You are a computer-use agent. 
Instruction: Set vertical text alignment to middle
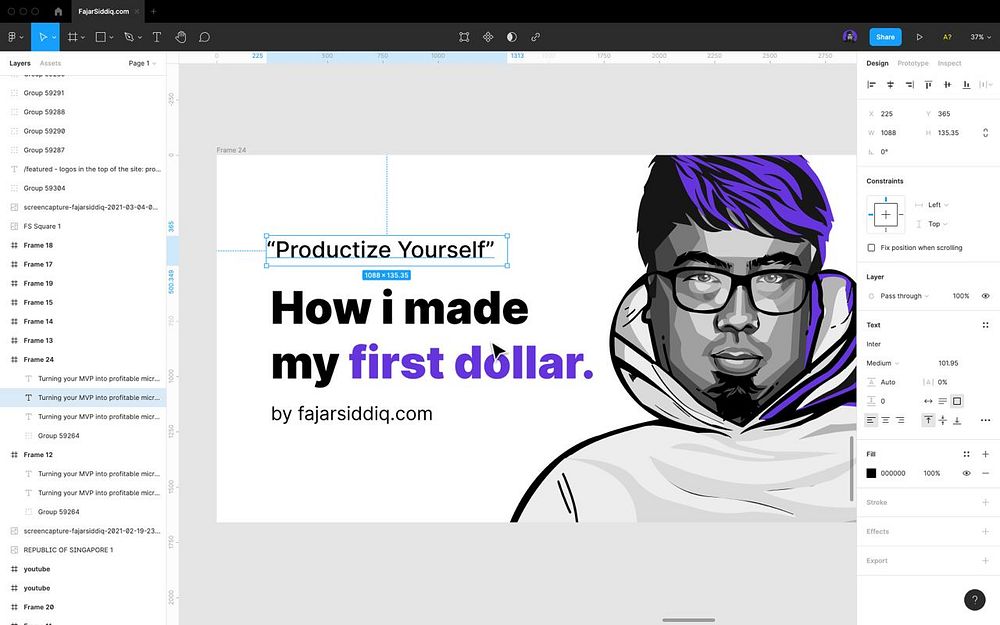pyautogui.click(x=943, y=420)
